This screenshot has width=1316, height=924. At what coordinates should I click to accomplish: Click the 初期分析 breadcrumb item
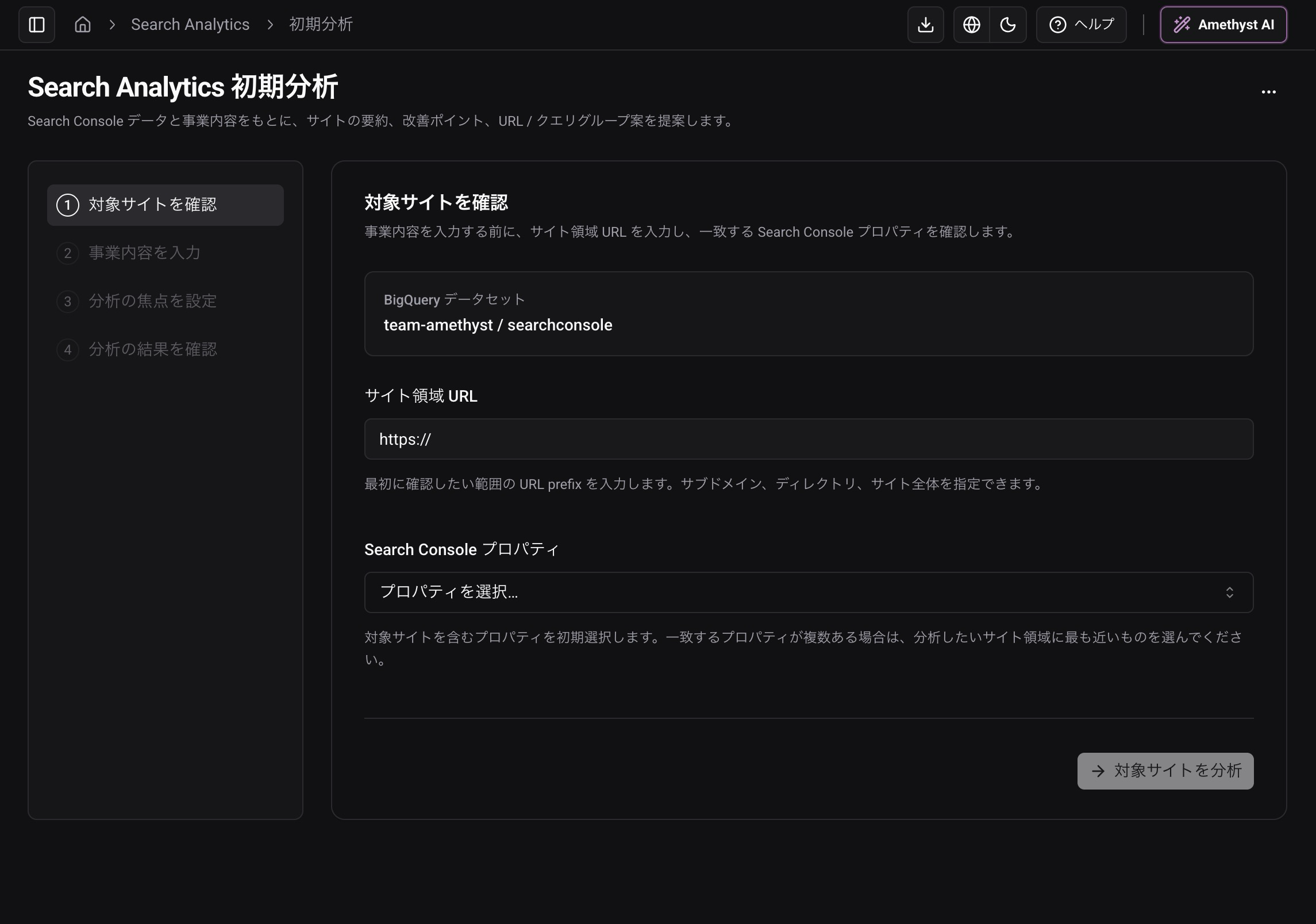(x=321, y=25)
